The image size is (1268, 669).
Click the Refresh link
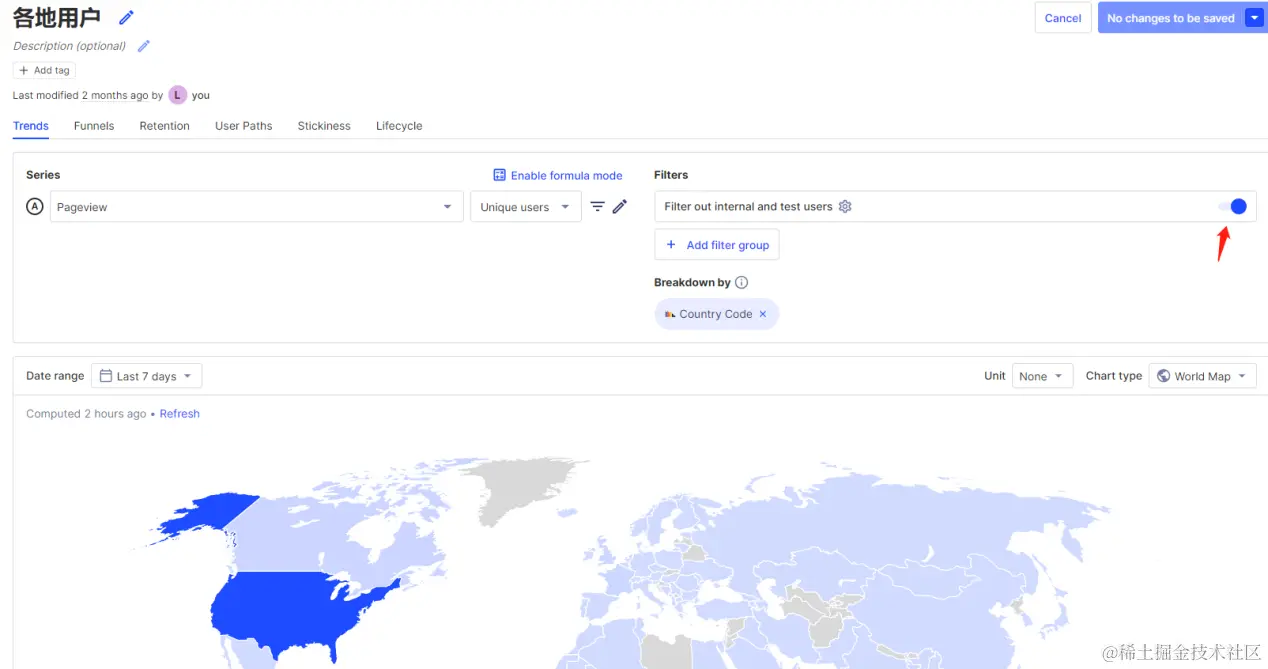(180, 414)
